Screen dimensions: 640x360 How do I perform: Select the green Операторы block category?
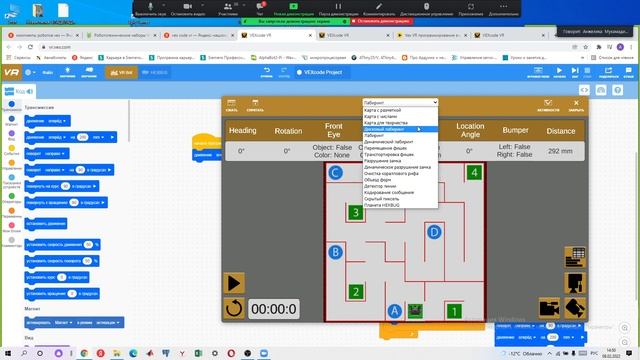11,196
